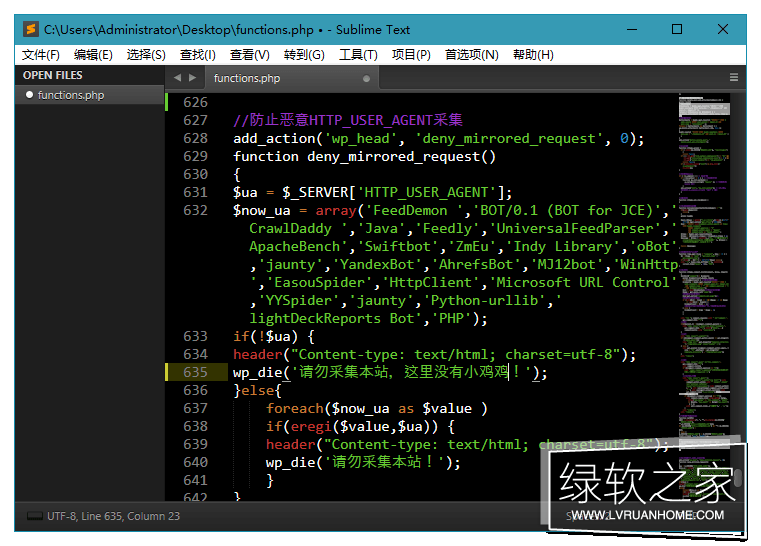Click the Sublime Text app icon in title bar
The width and height of the screenshot is (761, 546).
31,30
